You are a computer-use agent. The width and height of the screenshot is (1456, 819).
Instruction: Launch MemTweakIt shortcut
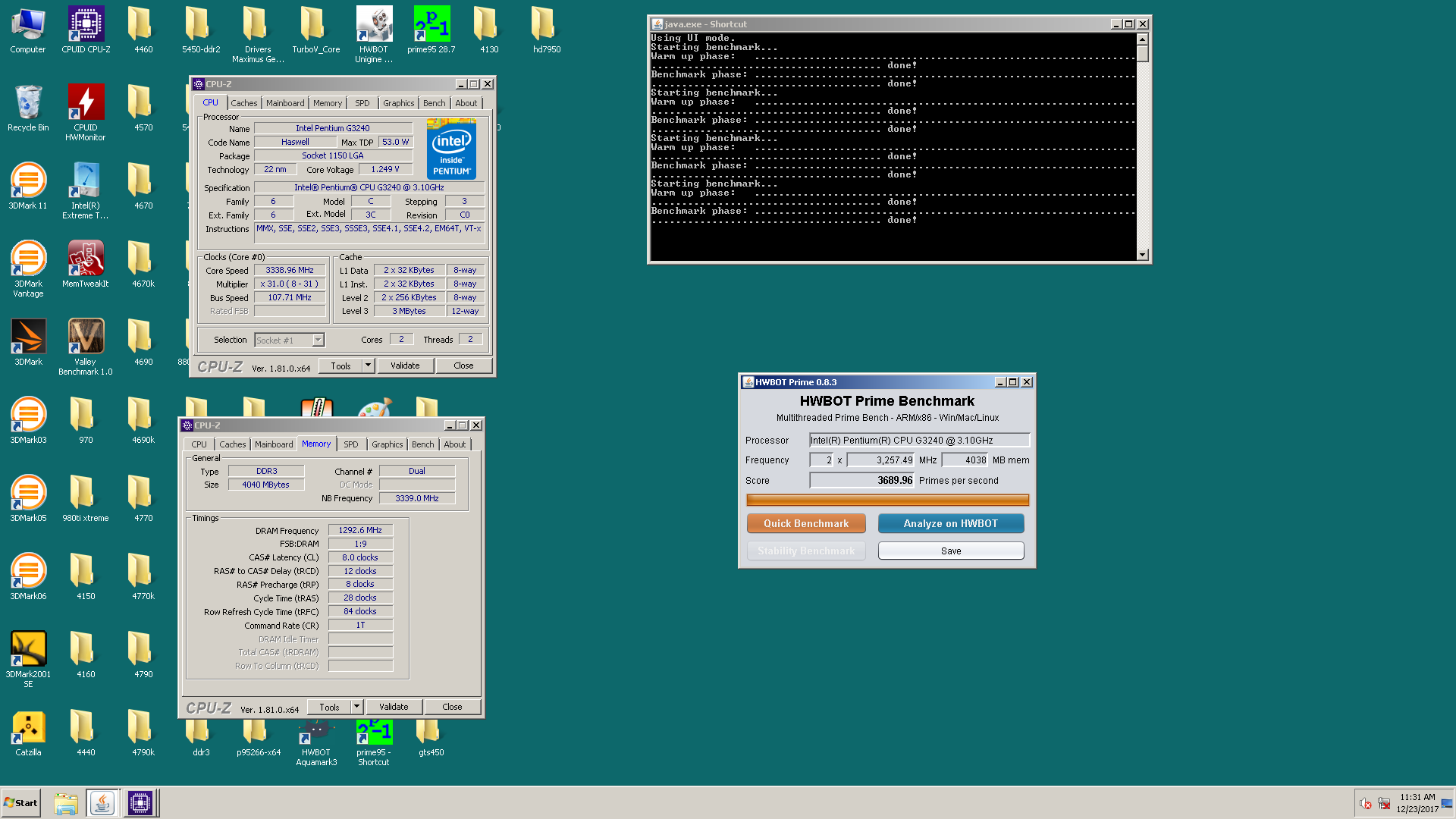(86, 265)
